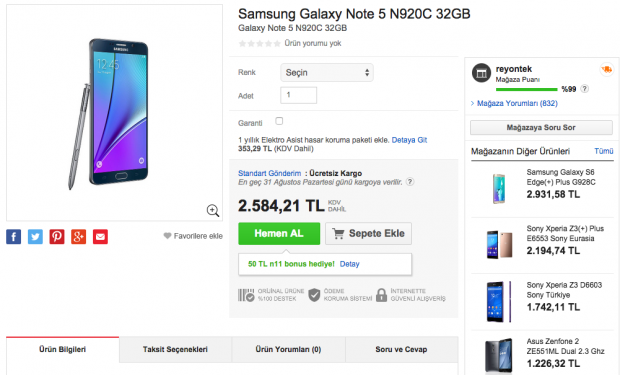The image size is (620, 375).
Task: Enable the Garanti checkbox
Action: click(x=279, y=121)
